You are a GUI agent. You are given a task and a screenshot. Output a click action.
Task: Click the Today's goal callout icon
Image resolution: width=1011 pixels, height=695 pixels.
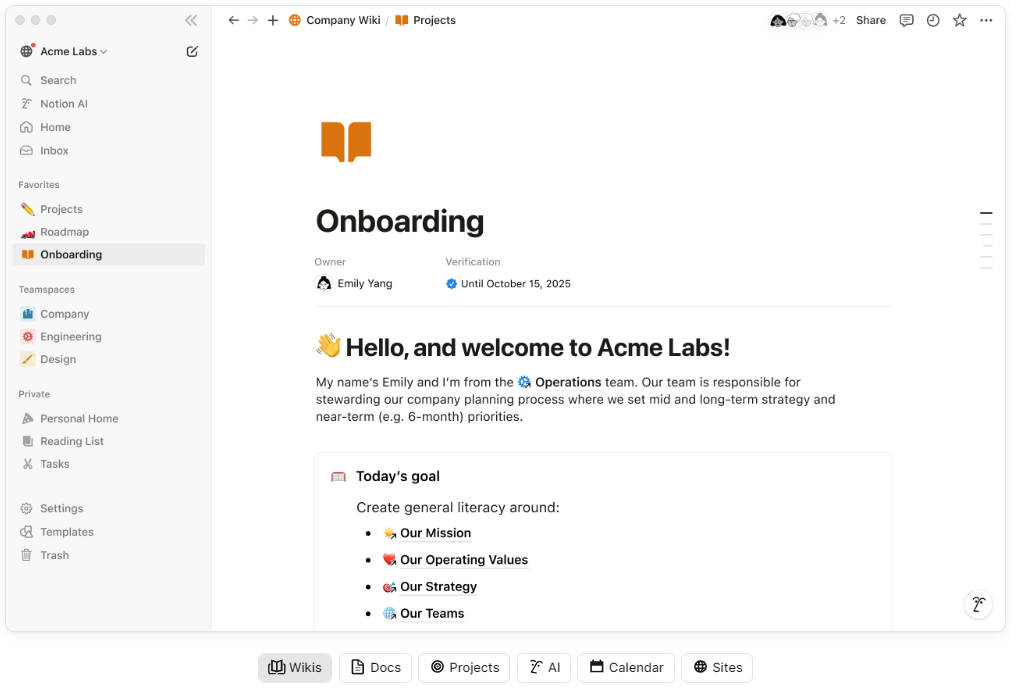(x=339, y=476)
